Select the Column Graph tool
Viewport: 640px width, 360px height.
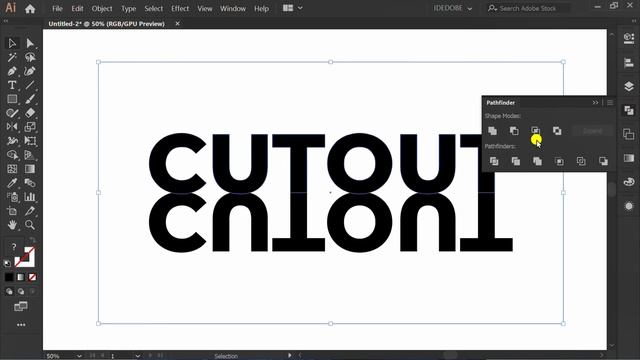(30, 197)
